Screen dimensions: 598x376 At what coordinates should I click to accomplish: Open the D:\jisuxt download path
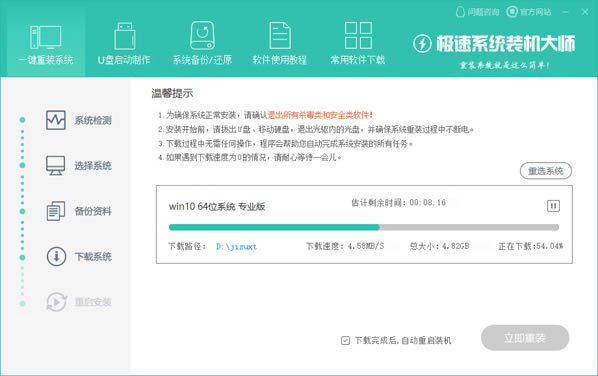click(x=236, y=246)
